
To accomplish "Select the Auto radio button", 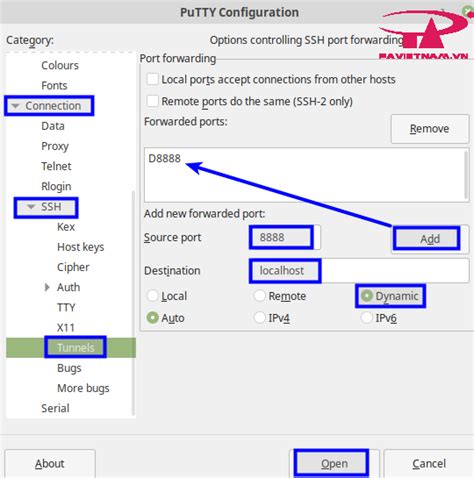I will pos(152,318).
